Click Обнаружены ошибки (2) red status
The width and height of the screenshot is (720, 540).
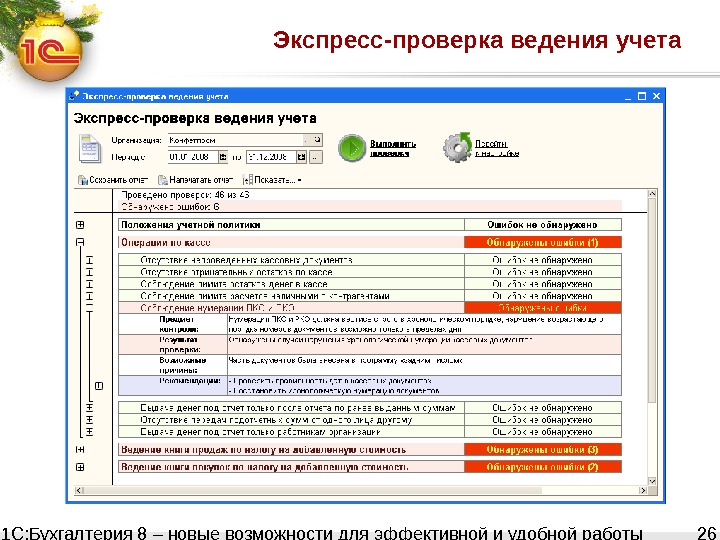(x=542, y=467)
